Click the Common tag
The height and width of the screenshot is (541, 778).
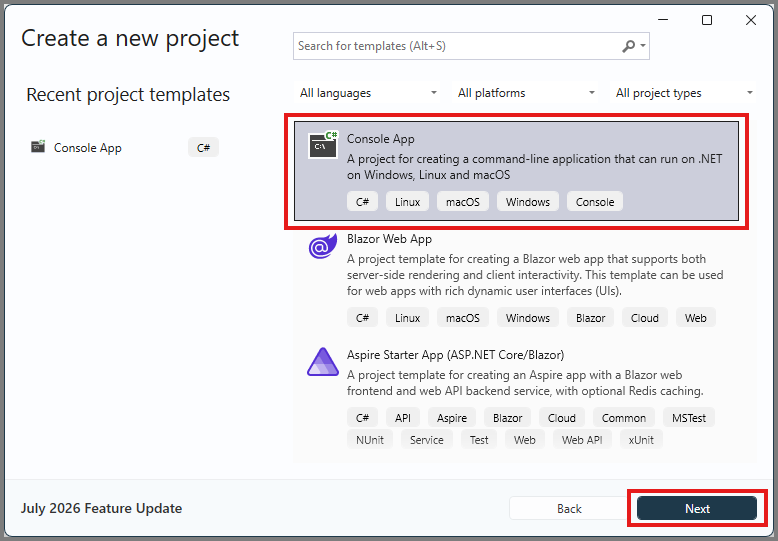624,418
